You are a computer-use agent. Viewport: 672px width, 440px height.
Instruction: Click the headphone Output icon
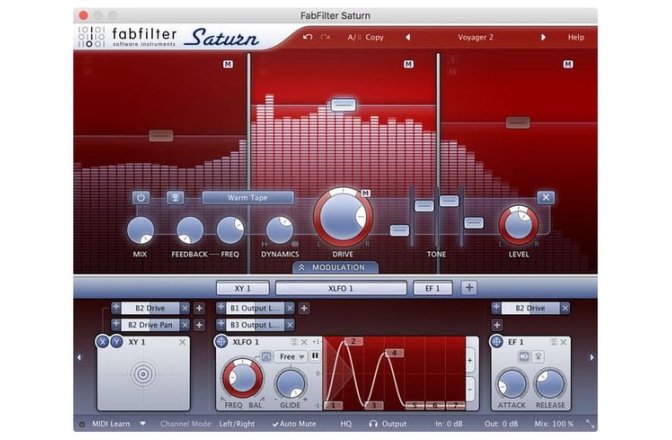pyautogui.click(x=373, y=424)
